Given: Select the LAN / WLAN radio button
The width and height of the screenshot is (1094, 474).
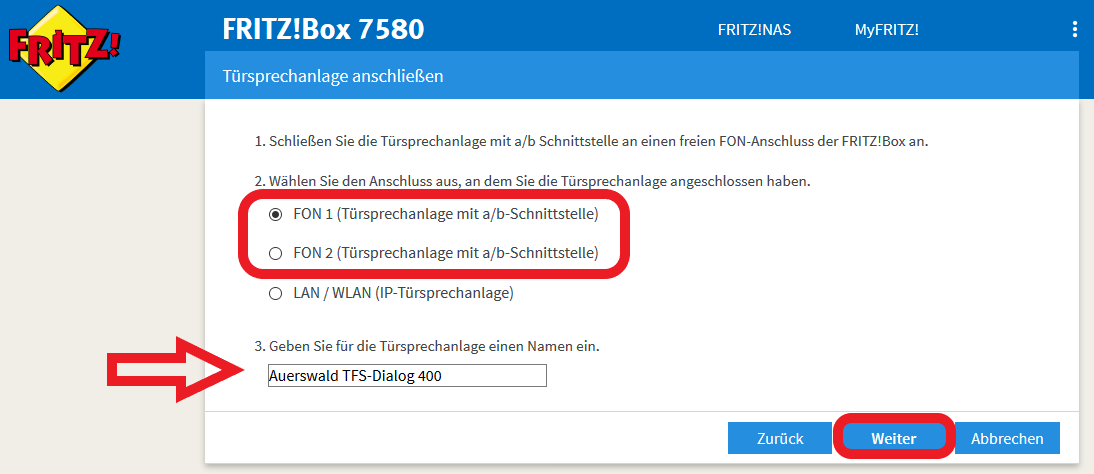Looking at the screenshot, I should [276, 294].
